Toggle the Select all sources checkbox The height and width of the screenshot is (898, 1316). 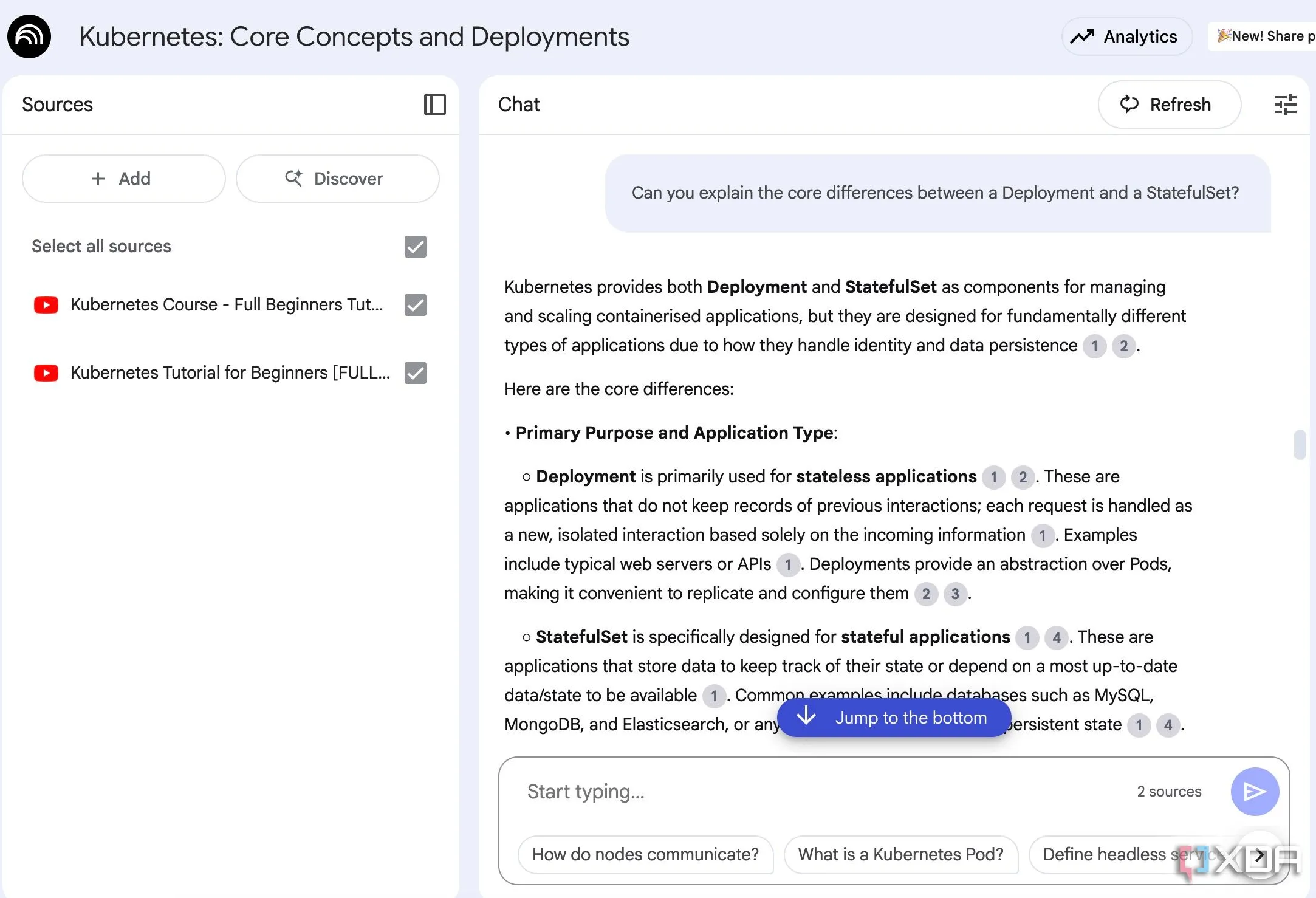pos(416,247)
